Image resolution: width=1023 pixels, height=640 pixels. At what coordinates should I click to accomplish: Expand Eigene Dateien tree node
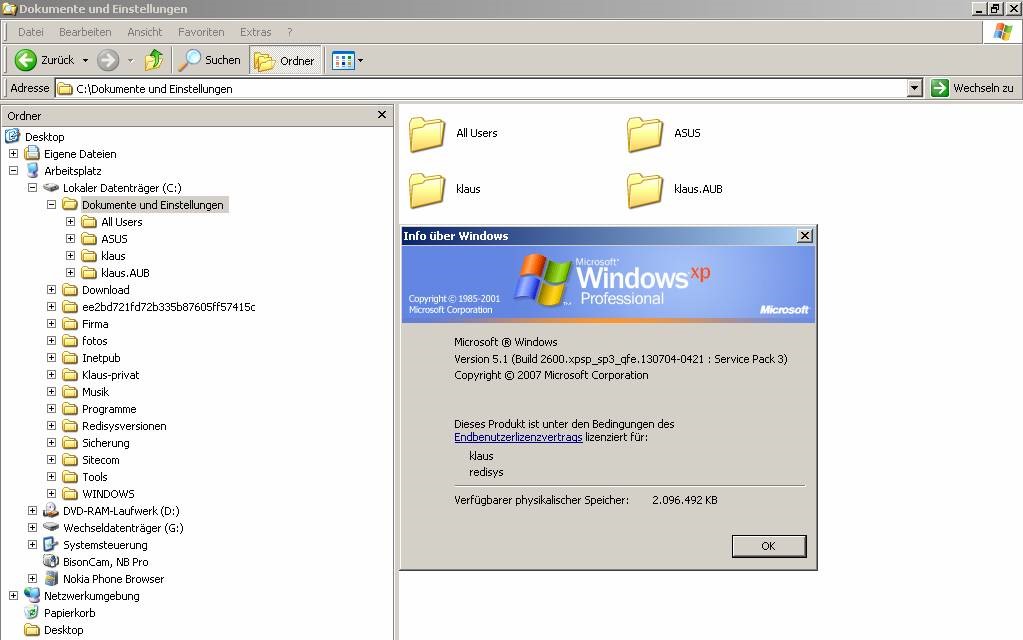(x=13, y=154)
